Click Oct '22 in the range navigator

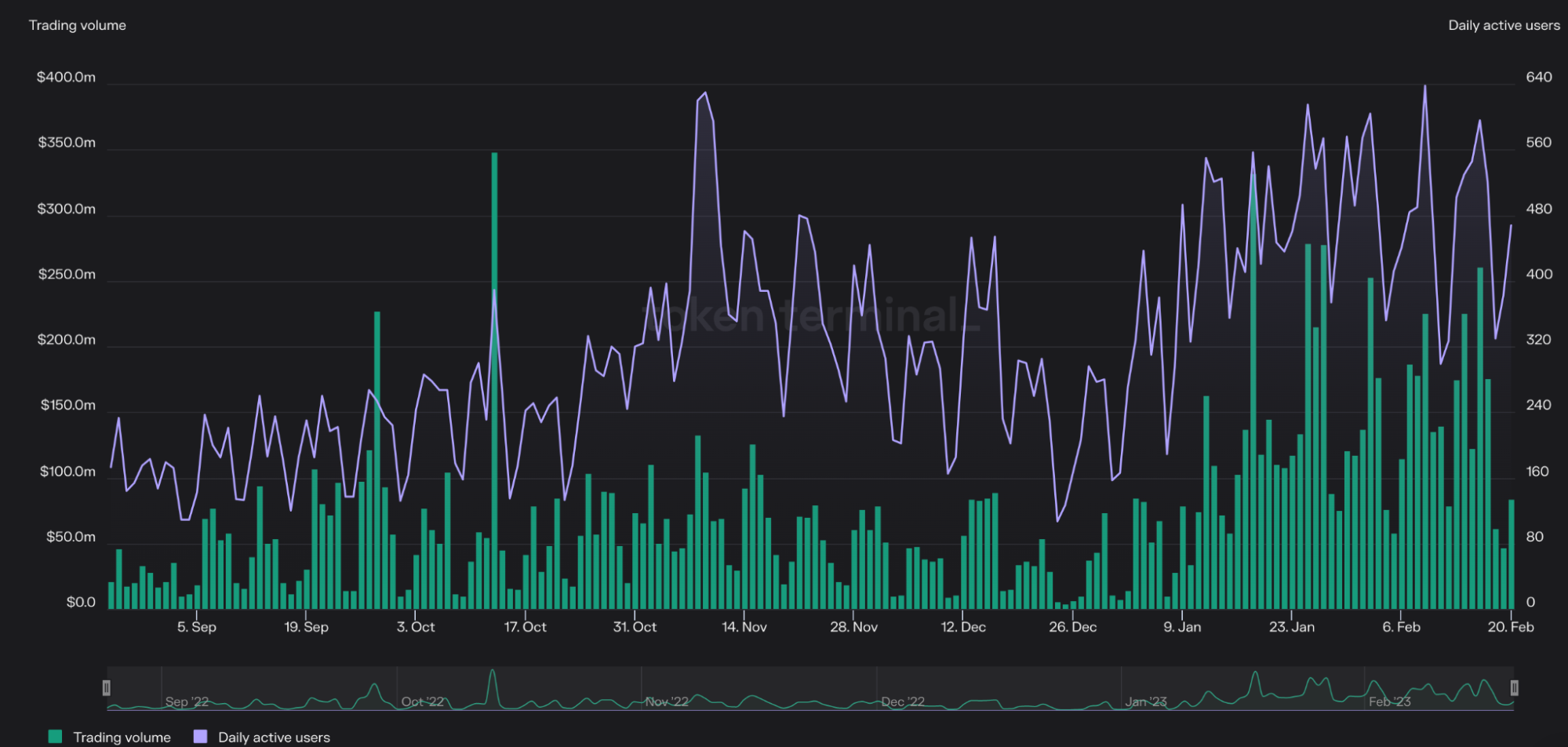423,701
